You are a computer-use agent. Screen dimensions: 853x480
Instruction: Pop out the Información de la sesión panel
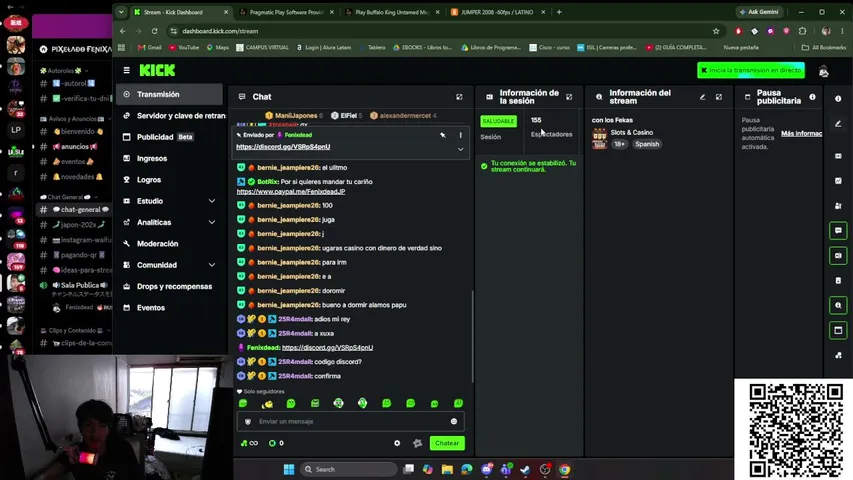(569, 97)
